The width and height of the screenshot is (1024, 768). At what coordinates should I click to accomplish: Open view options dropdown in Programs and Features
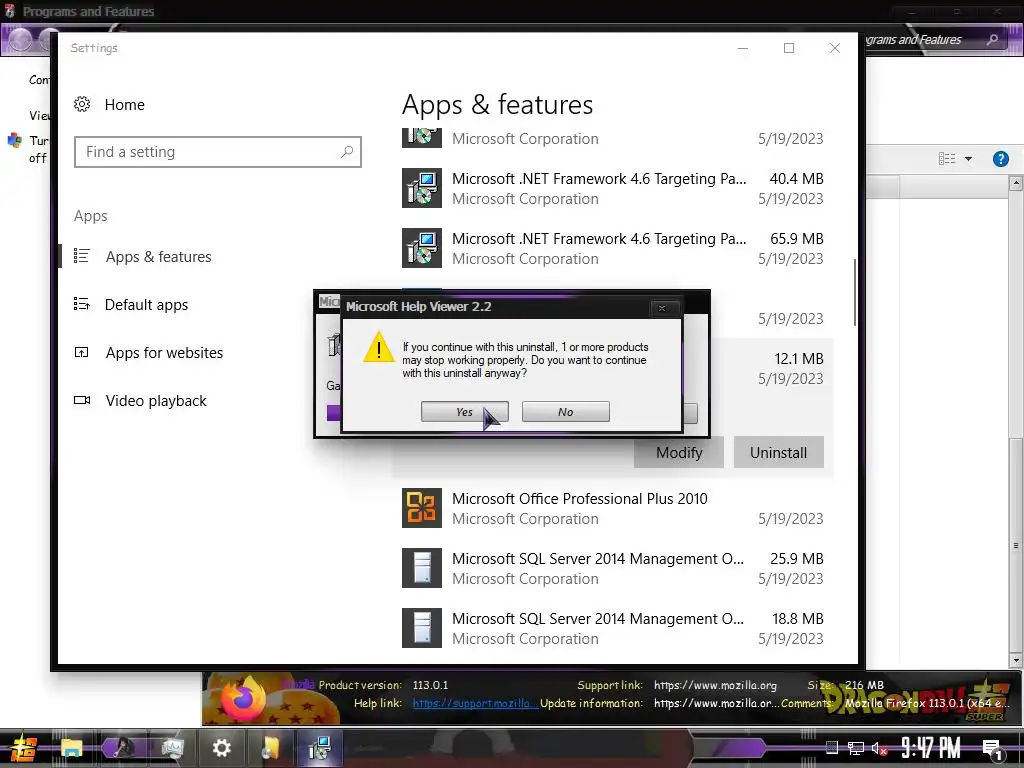coord(968,159)
